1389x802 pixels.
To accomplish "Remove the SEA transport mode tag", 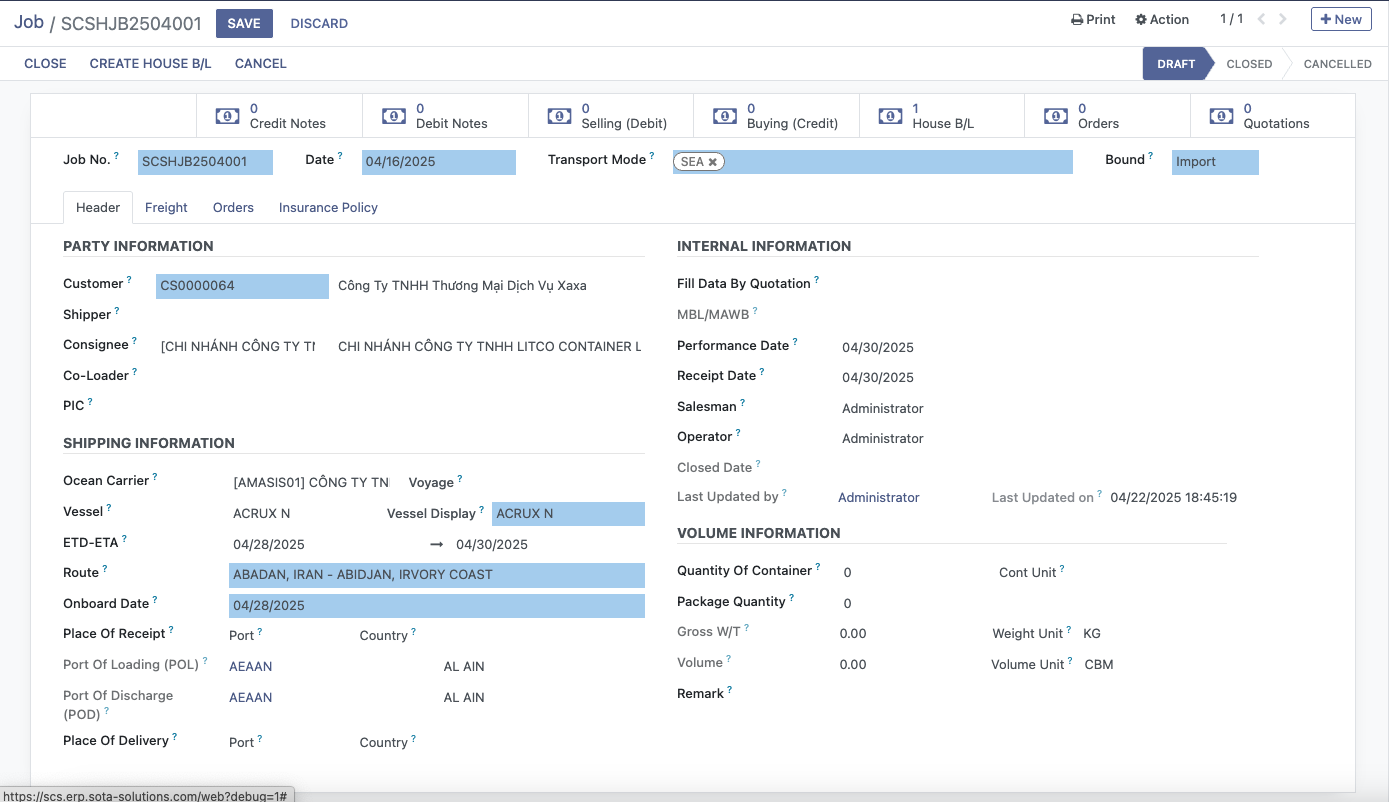I will point(713,162).
